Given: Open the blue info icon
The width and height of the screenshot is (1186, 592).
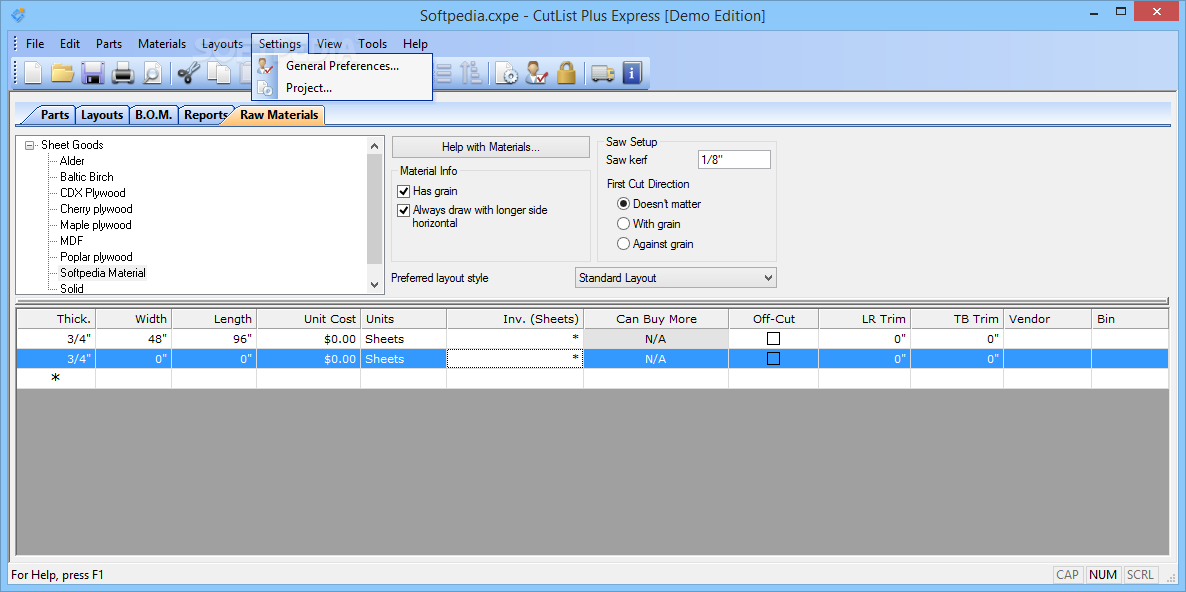Looking at the screenshot, I should point(632,73).
